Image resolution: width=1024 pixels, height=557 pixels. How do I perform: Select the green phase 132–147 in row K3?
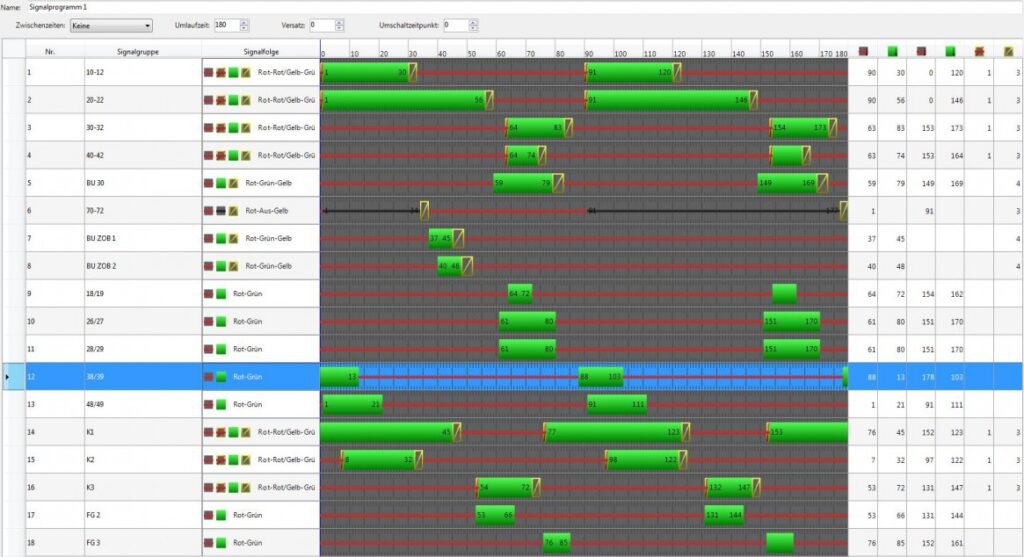click(x=729, y=487)
